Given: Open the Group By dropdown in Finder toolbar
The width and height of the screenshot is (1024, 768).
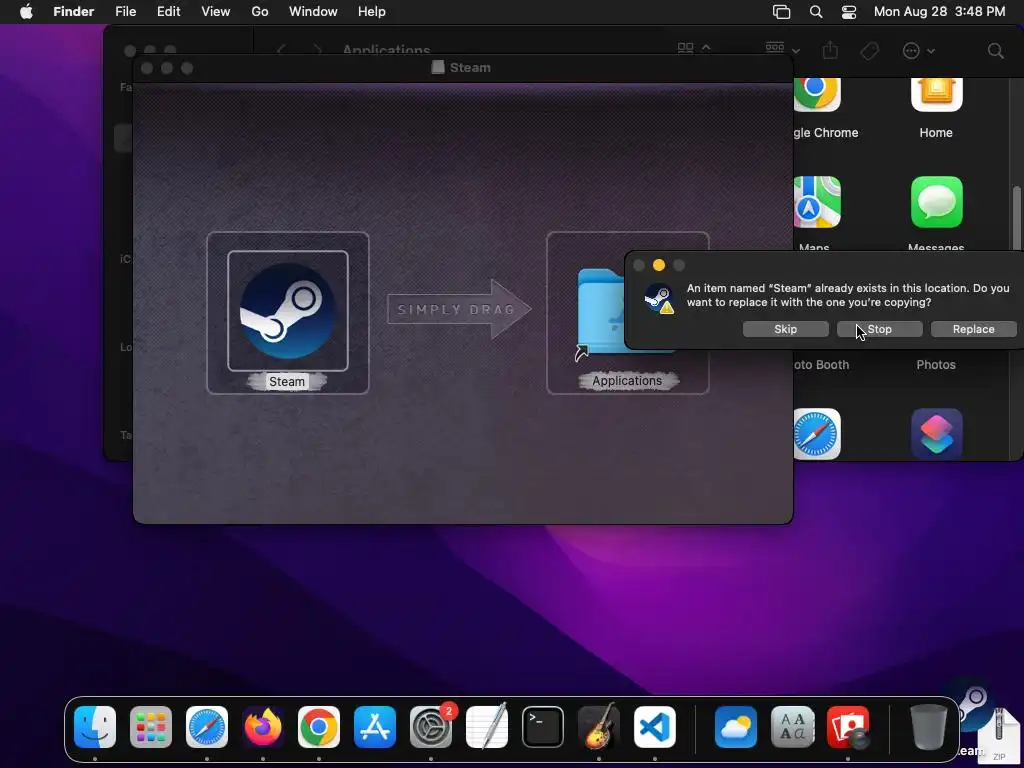Looking at the screenshot, I should pyautogui.click(x=782, y=50).
